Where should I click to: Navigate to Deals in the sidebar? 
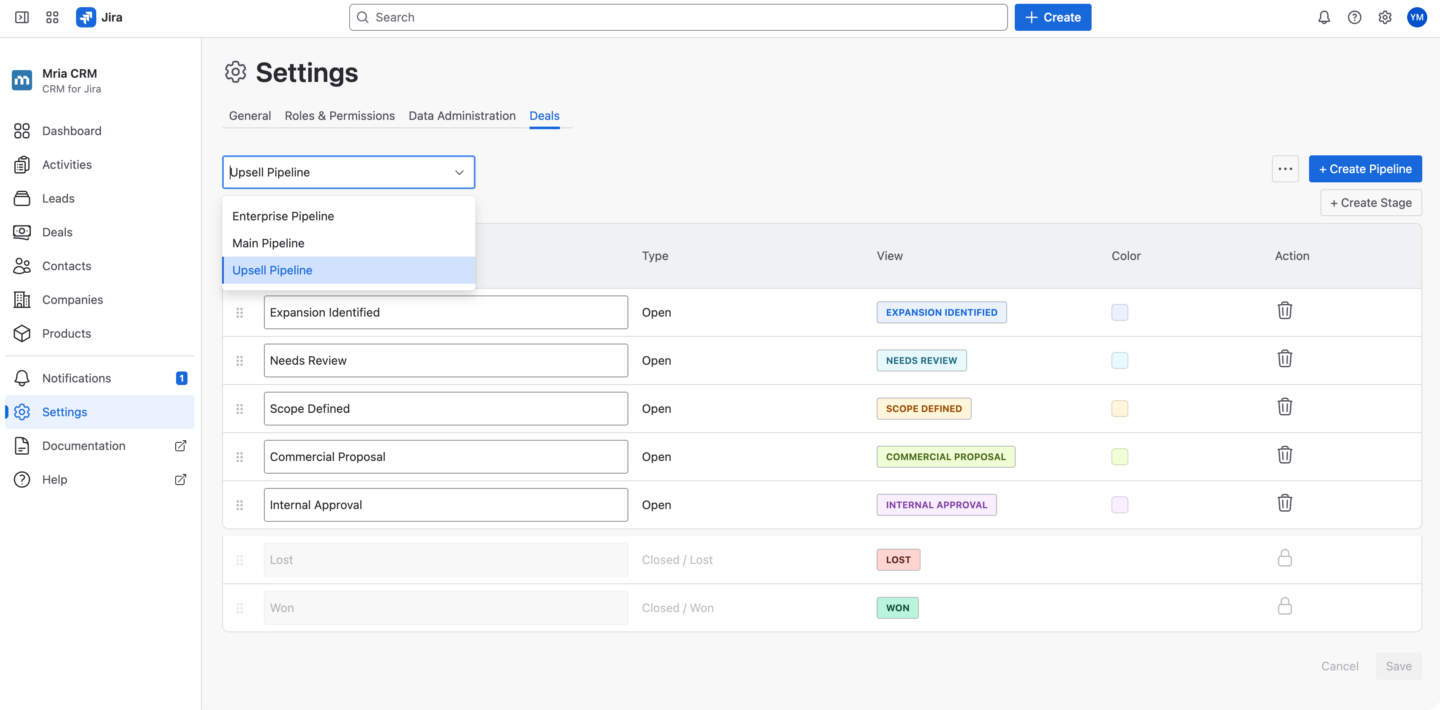(56, 231)
